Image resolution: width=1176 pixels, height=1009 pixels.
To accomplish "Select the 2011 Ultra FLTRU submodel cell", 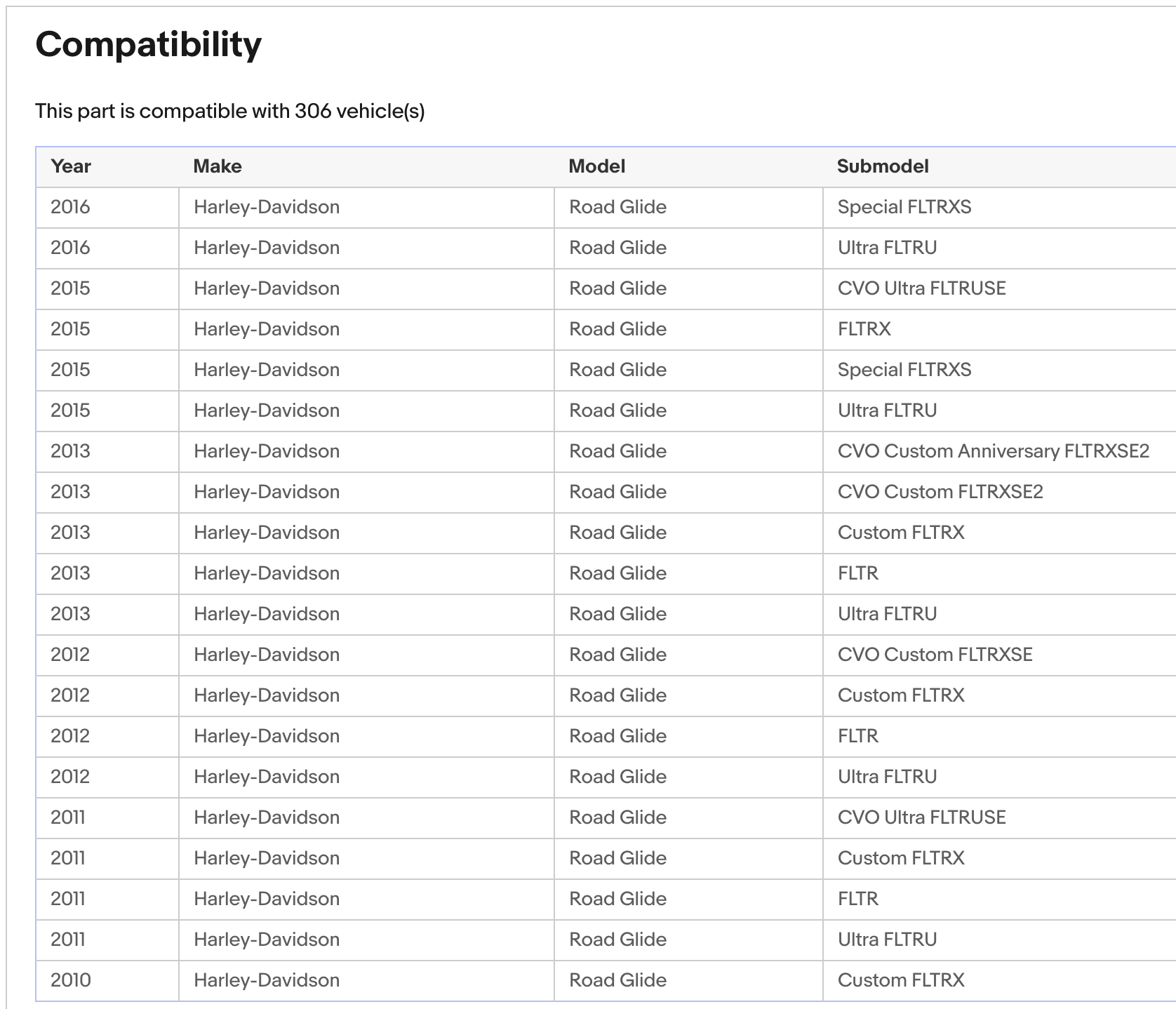I will 887,940.
